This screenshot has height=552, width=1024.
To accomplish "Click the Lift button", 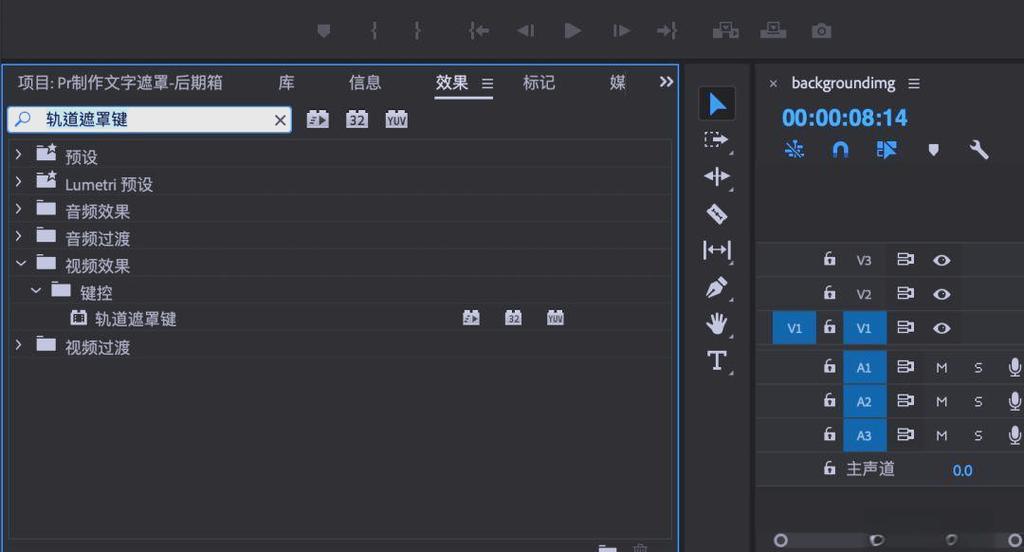I will pos(726,31).
